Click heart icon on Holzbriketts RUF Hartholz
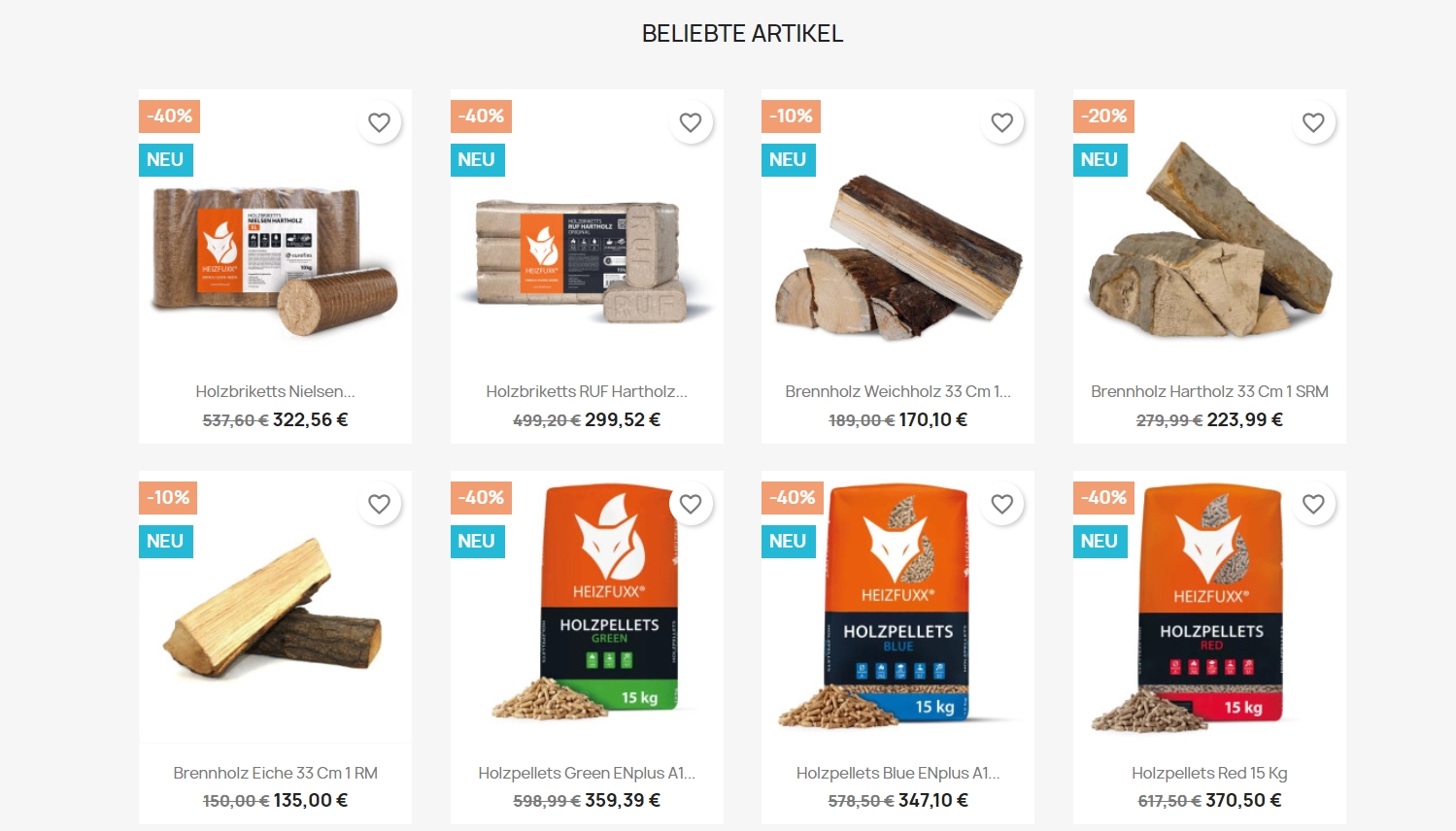This screenshot has width=1456, height=831. coord(691,122)
